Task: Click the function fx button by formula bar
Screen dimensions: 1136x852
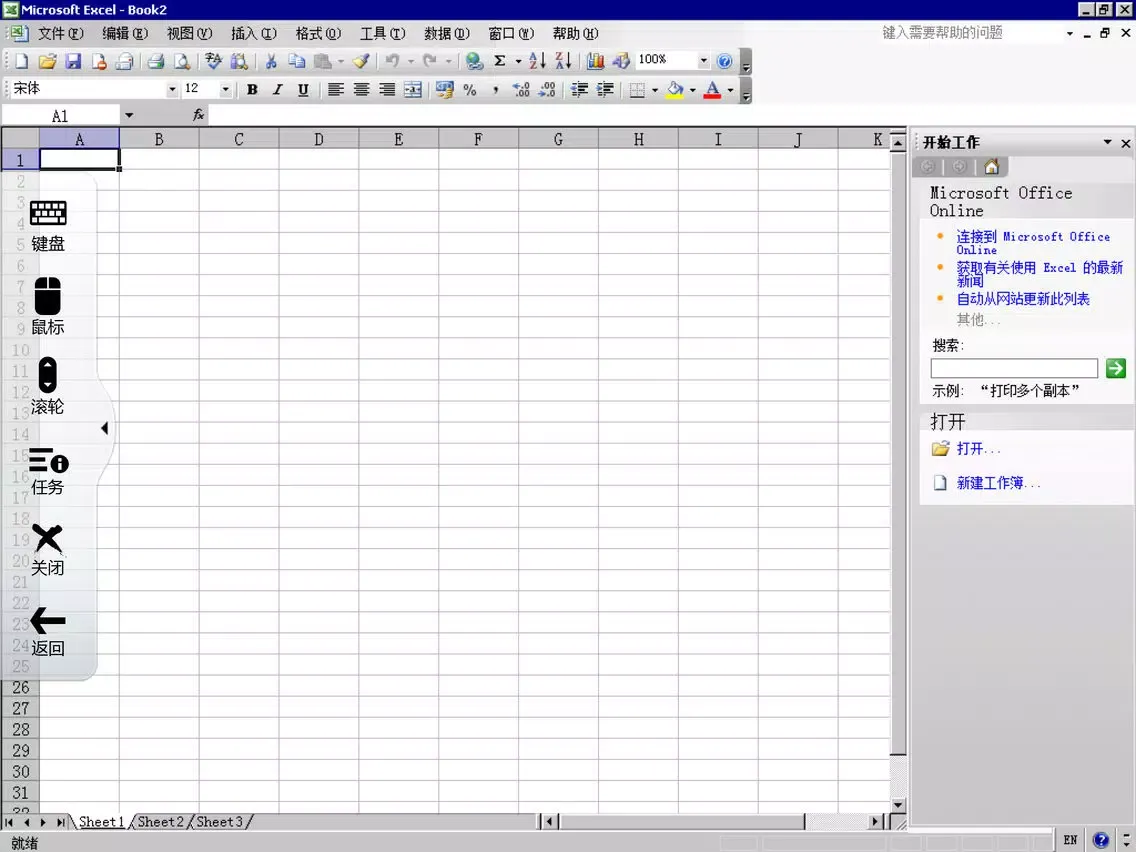Action: click(x=199, y=115)
